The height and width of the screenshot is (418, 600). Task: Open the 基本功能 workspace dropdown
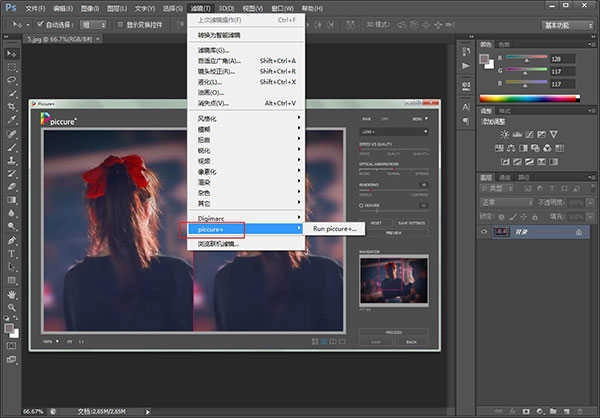click(565, 24)
